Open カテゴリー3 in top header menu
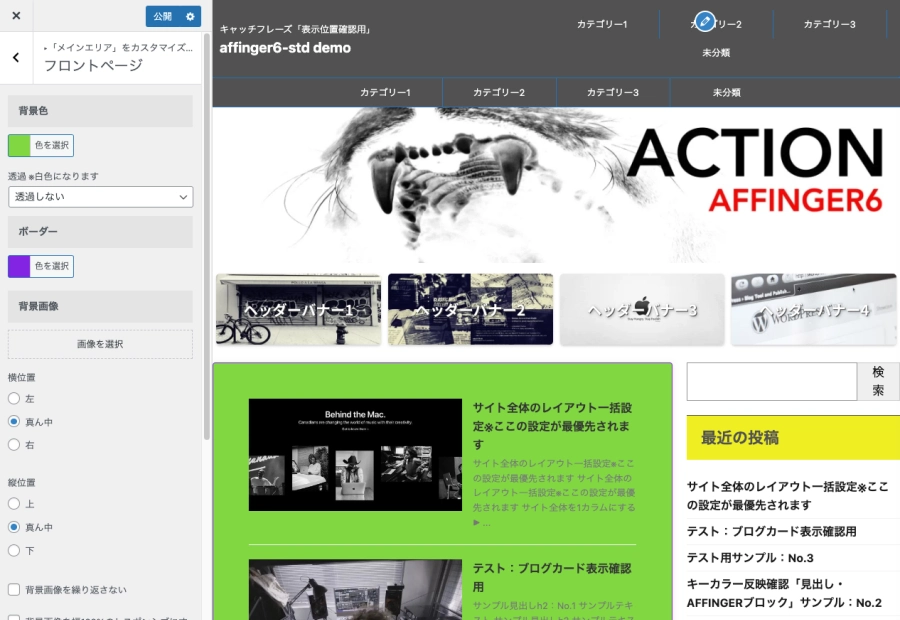The width and height of the screenshot is (900, 620). point(829,24)
